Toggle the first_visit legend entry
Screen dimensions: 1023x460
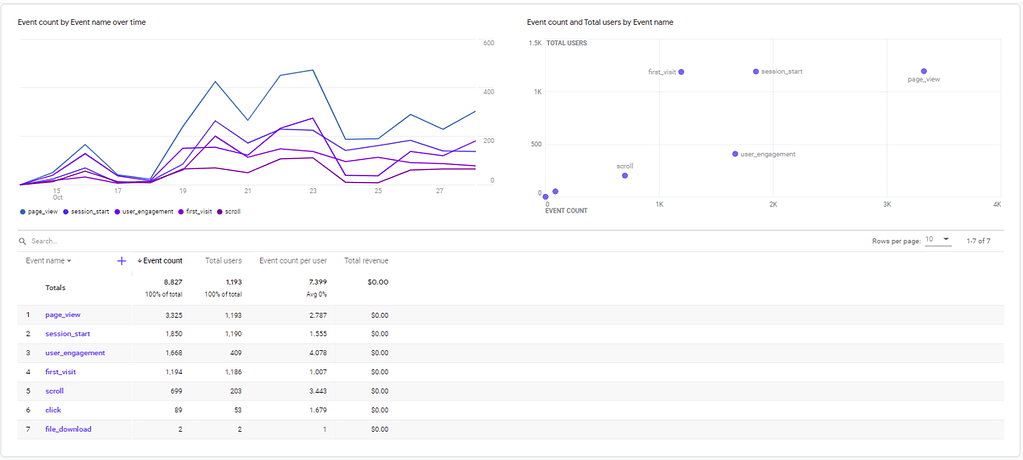(x=195, y=211)
